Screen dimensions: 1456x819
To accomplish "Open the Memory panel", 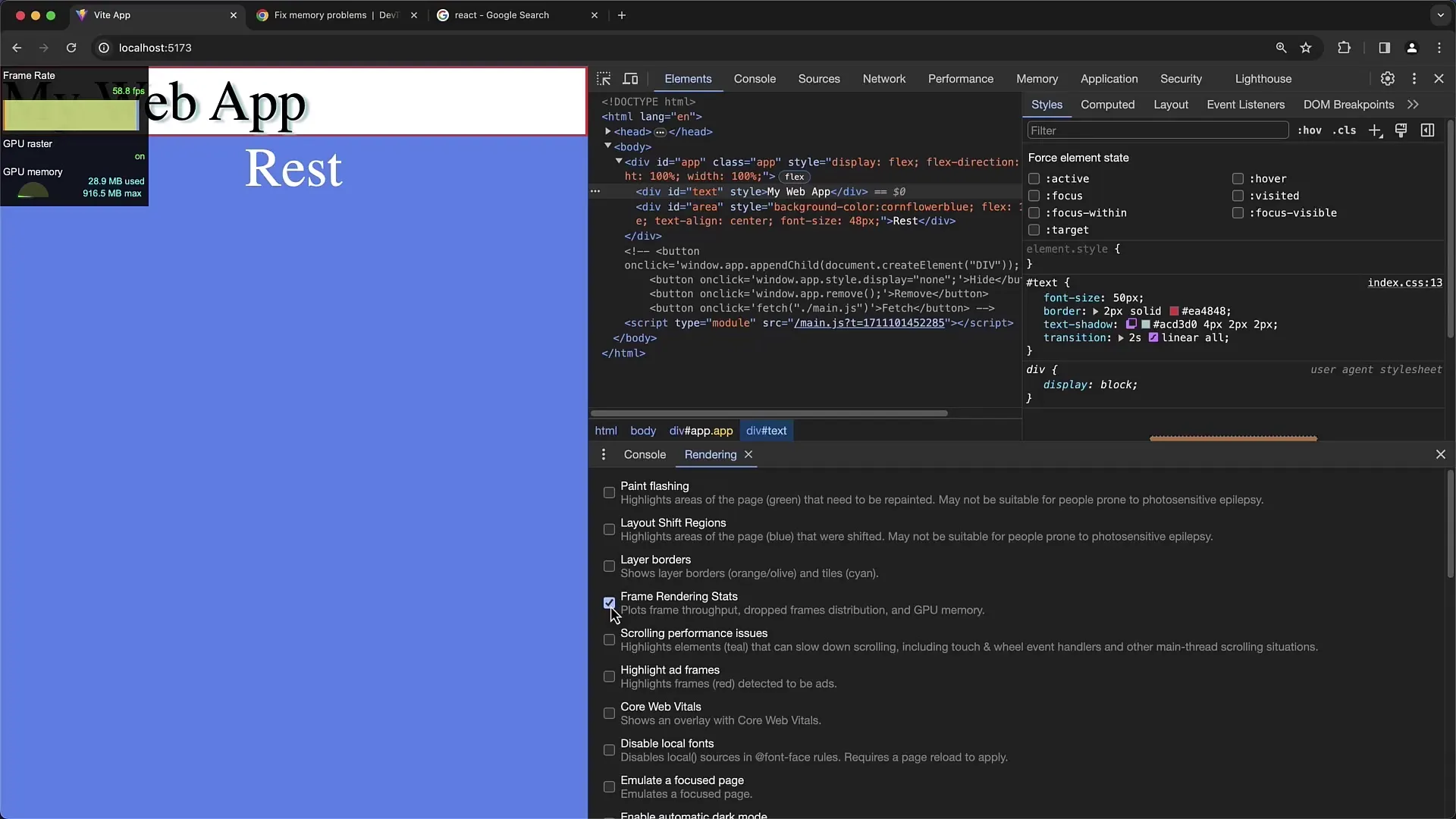I will pyautogui.click(x=1037, y=79).
